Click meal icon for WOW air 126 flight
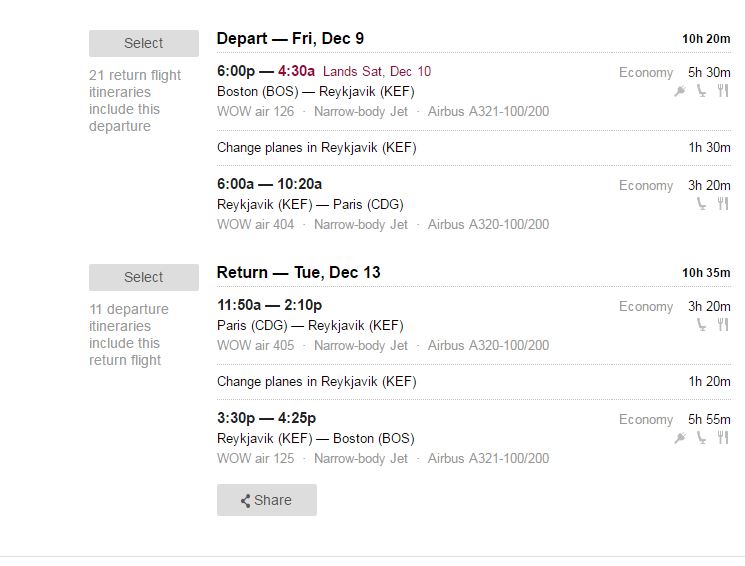This screenshot has width=745, height=566. click(723, 90)
